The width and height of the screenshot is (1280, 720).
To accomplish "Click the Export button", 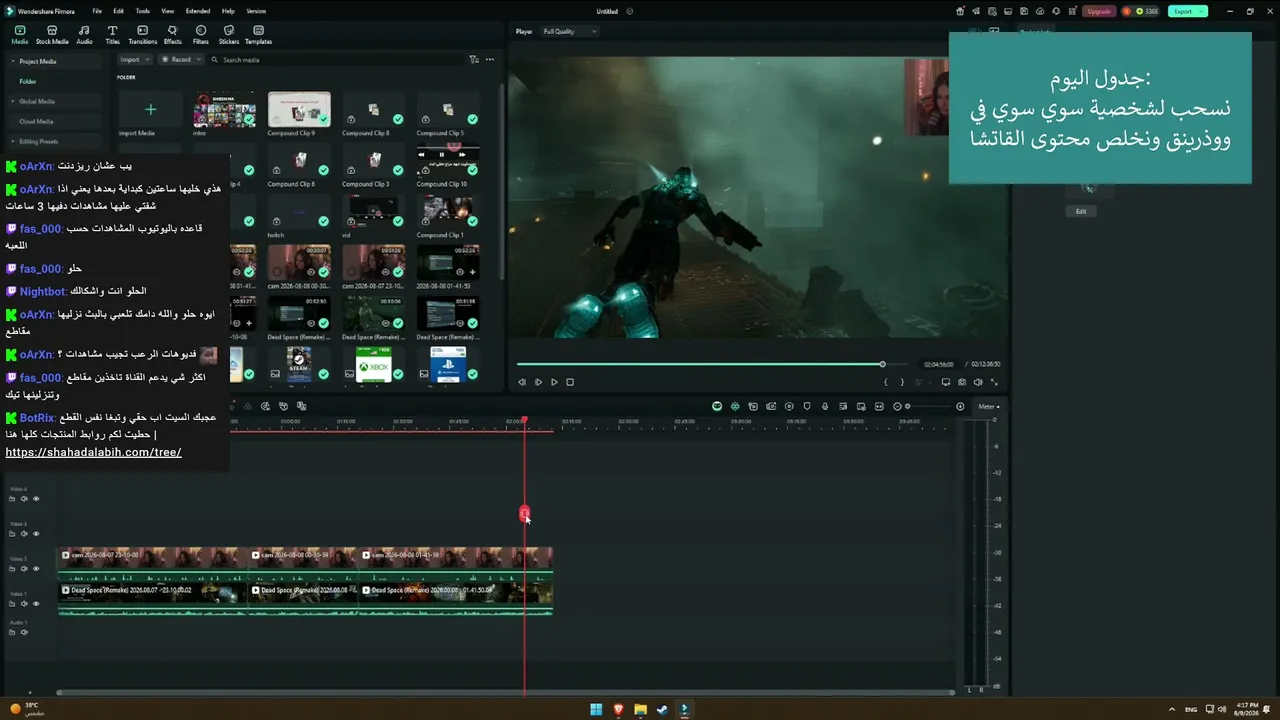I will 1188,11.
